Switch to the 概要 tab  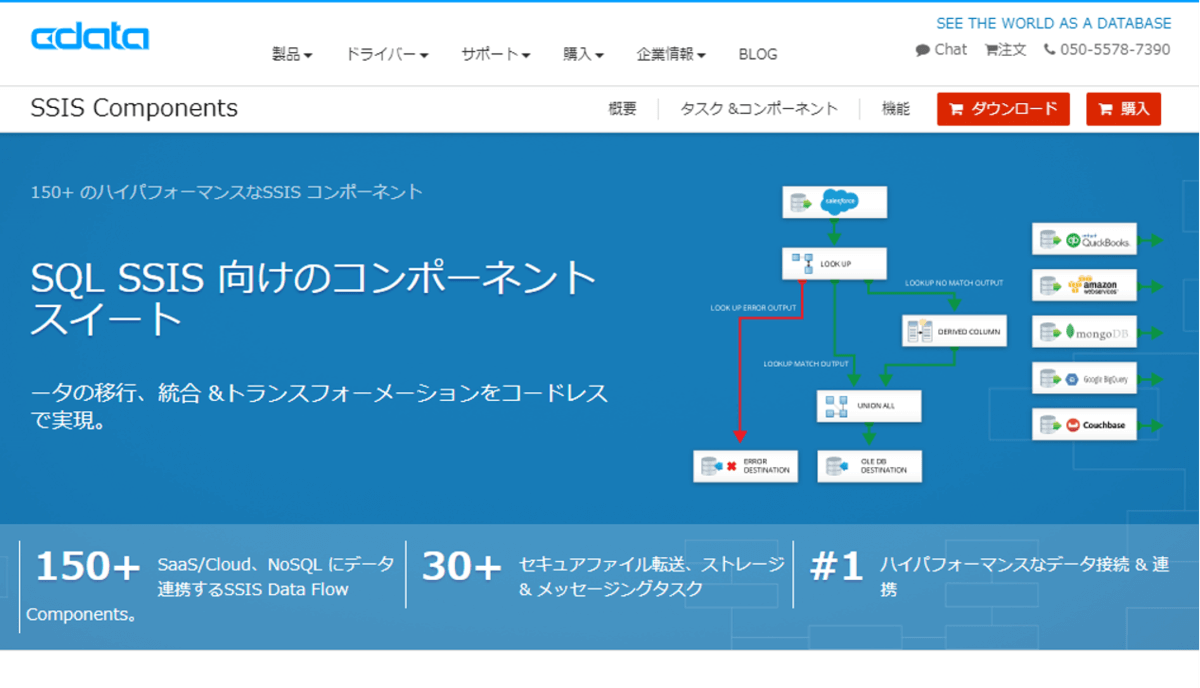[622, 109]
